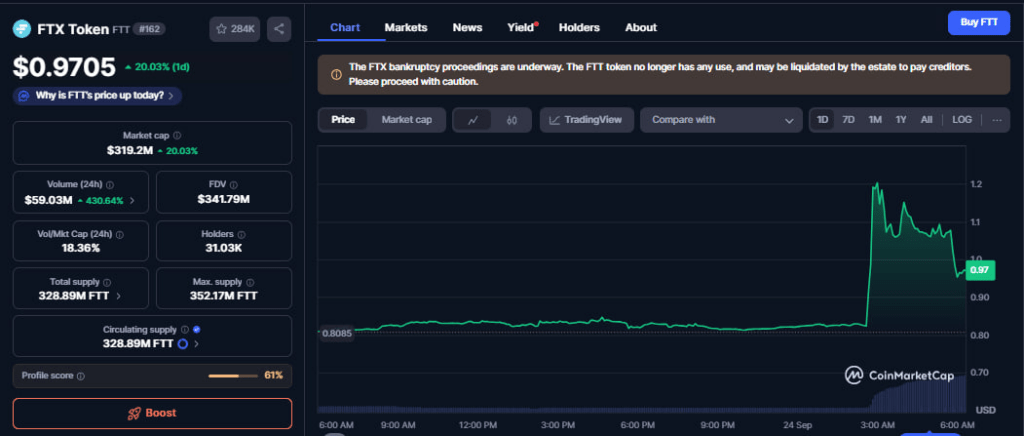Click the Buy FTT button
Image resolution: width=1024 pixels, height=436 pixels.
979,23
